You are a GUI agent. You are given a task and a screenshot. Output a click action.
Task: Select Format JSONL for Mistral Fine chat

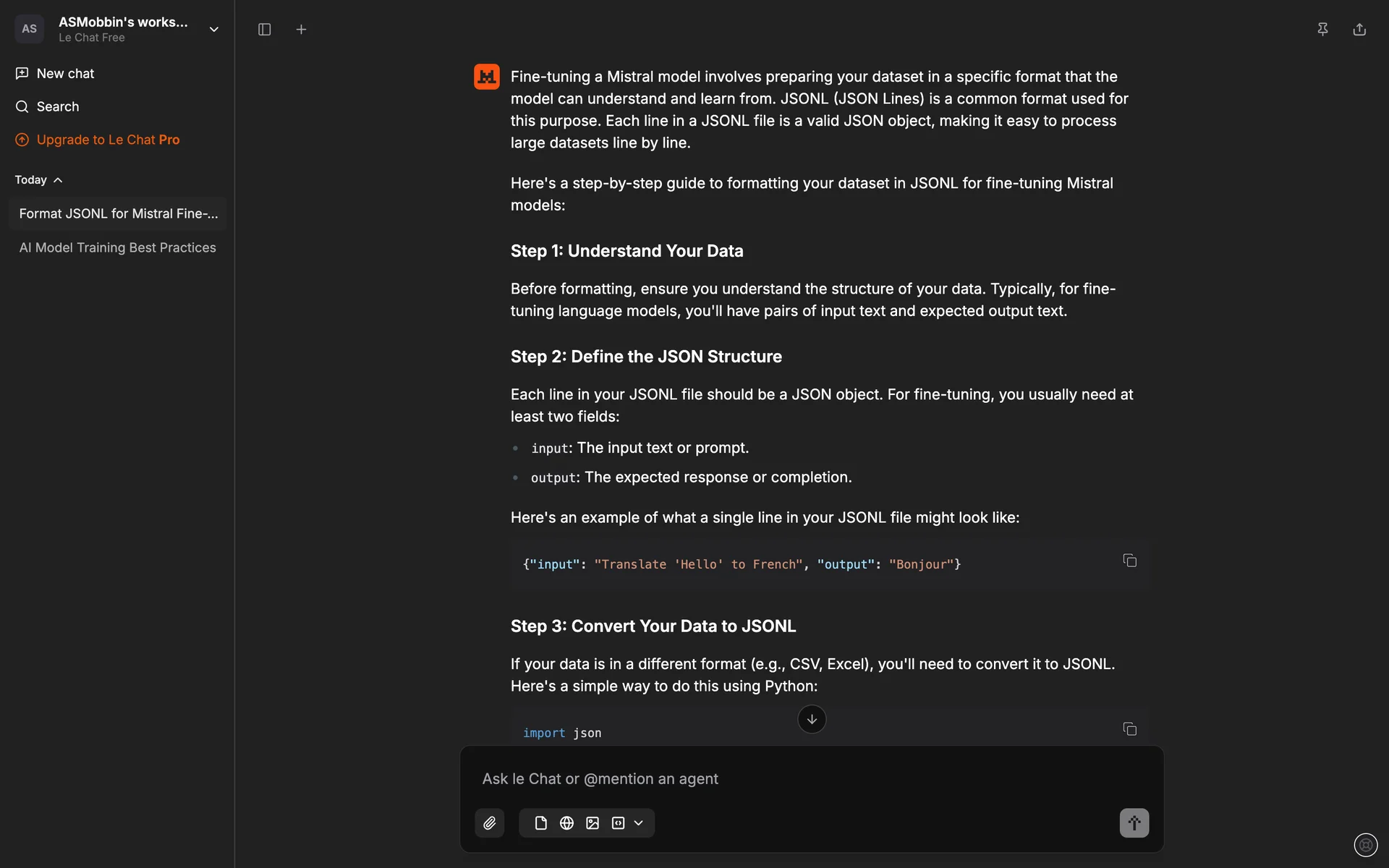pos(118,213)
